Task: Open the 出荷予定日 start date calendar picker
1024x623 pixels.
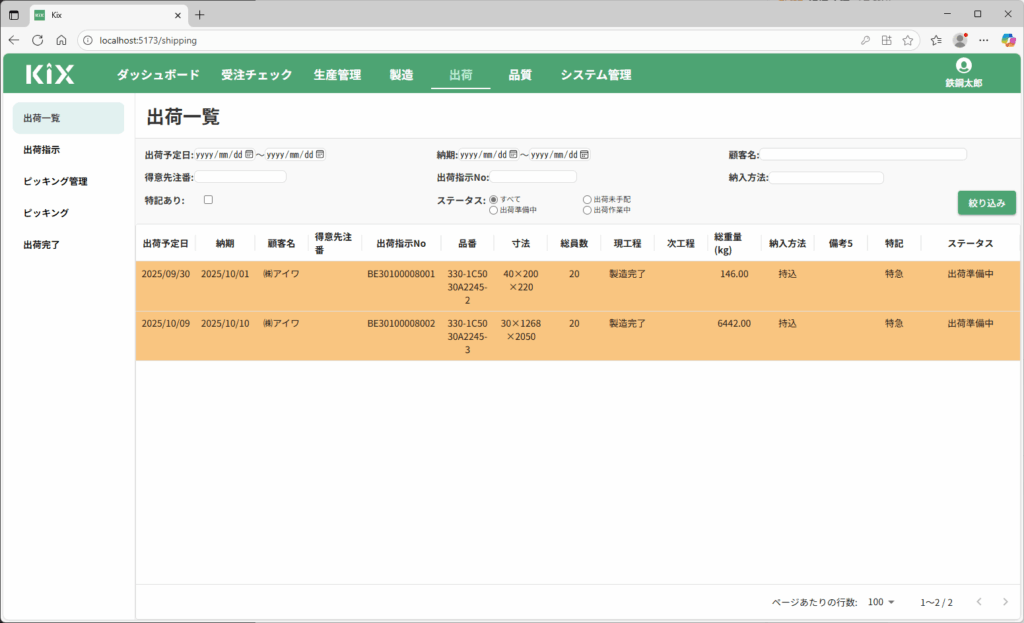Action: point(249,155)
